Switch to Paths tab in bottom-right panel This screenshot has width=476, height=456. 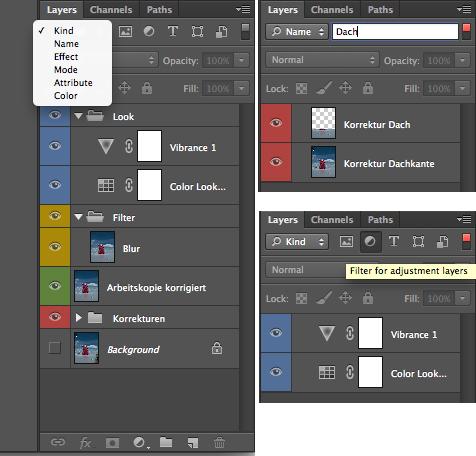380,220
